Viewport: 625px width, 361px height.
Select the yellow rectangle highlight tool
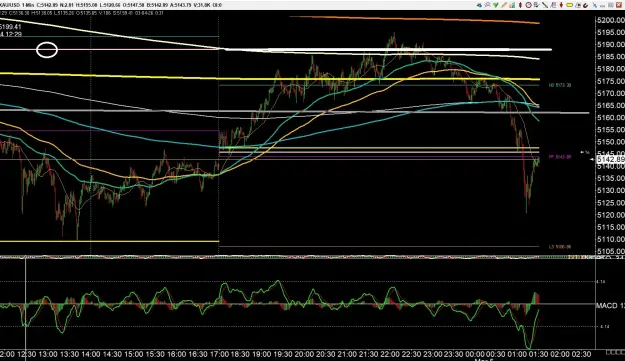coord(569,5)
